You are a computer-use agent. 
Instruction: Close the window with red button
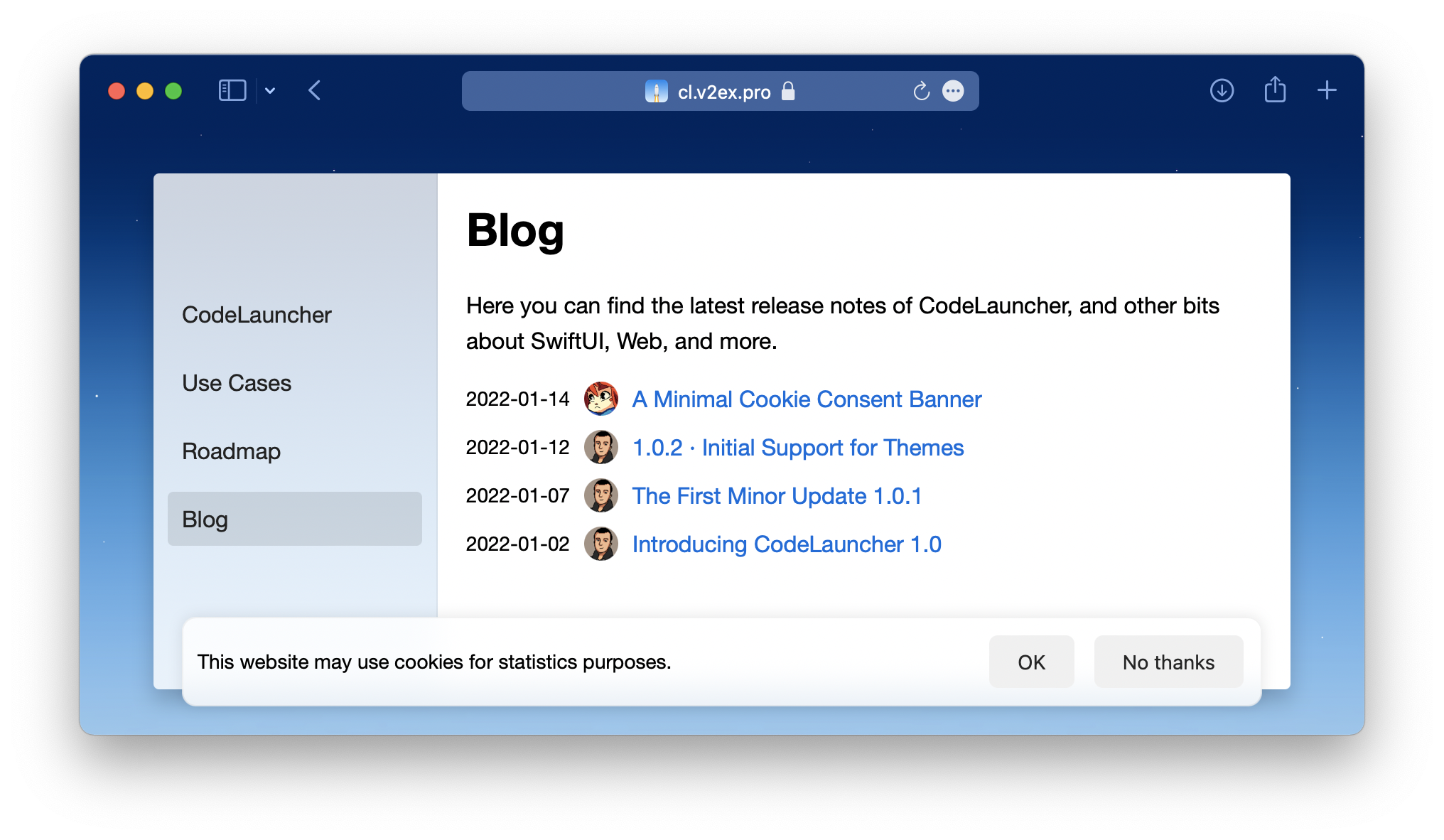click(x=117, y=91)
